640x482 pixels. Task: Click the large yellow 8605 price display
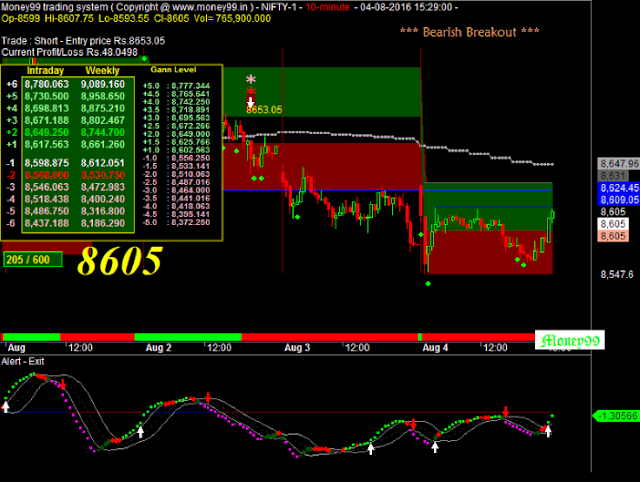tap(120, 260)
